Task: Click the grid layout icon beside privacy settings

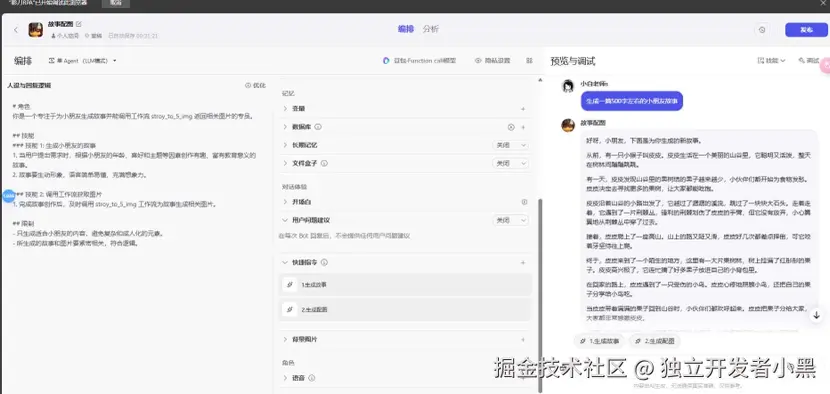Action: point(529,61)
